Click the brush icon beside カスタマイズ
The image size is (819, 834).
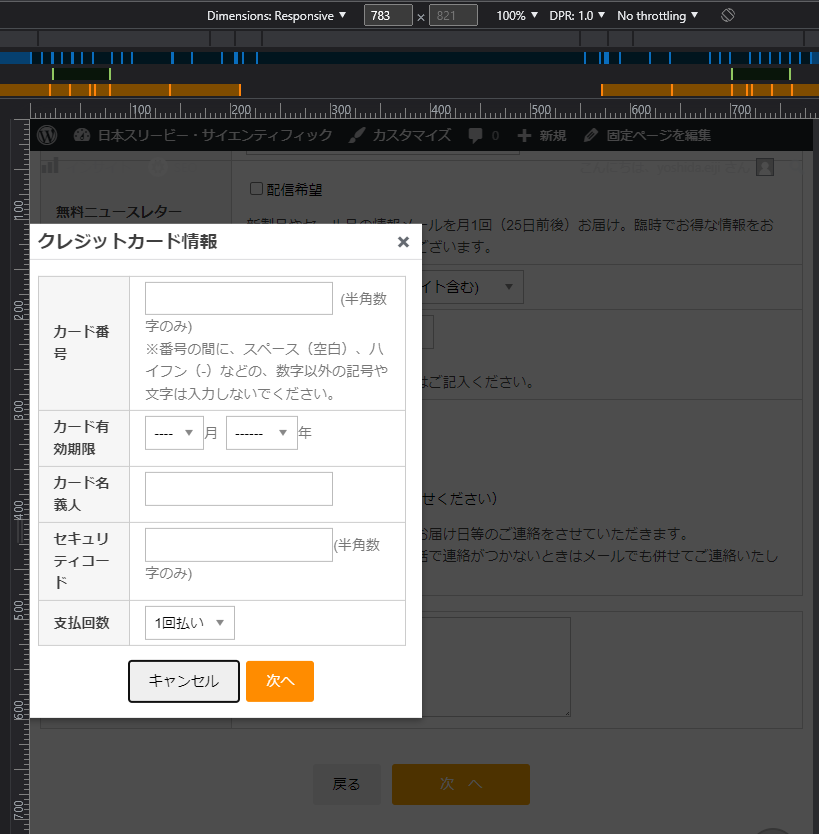357,136
